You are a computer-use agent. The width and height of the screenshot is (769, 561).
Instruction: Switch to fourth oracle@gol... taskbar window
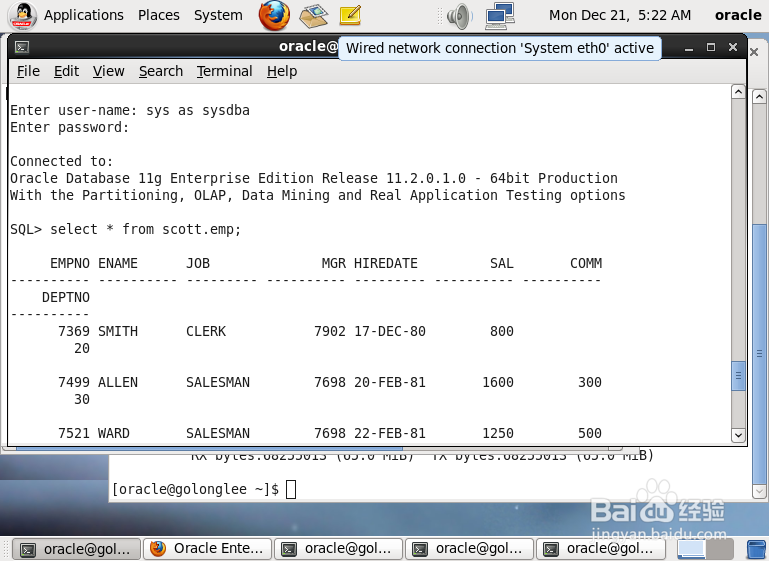tap(600, 549)
